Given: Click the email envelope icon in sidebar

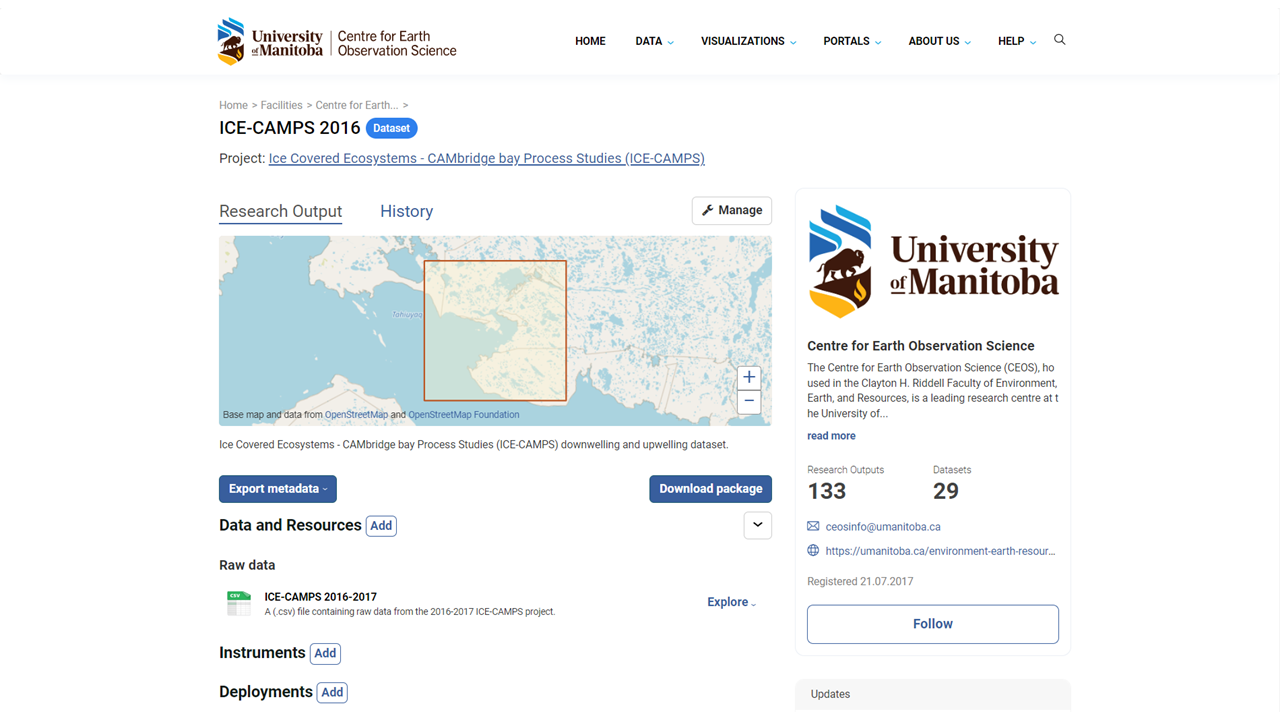Looking at the screenshot, I should [x=813, y=527].
